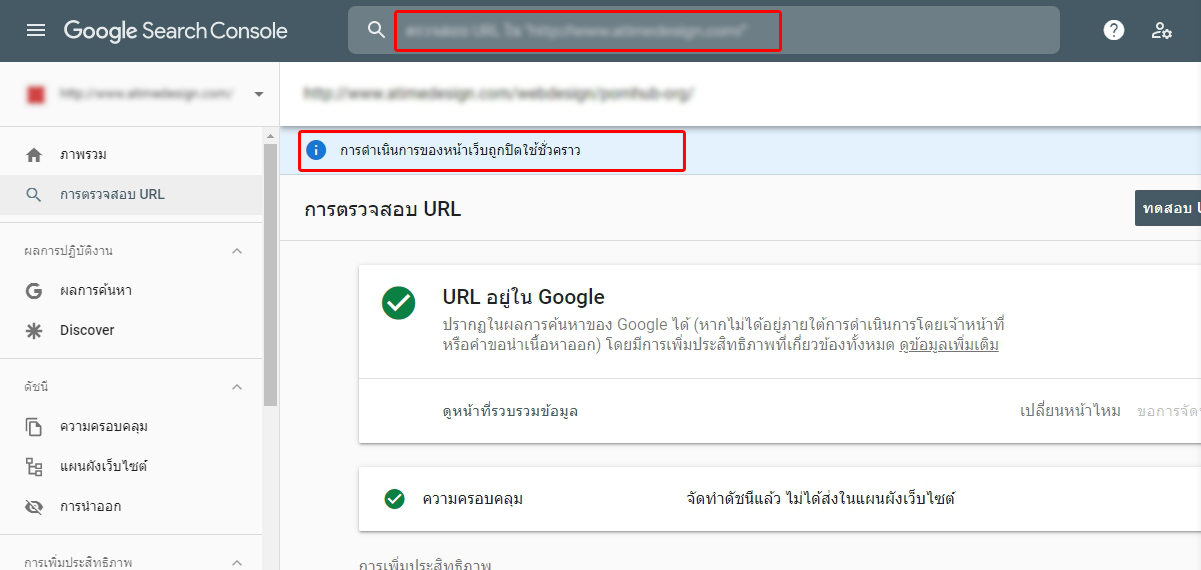This screenshot has width=1201, height=570.
Task: Click the Google Search Console logo
Action: (x=176, y=31)
